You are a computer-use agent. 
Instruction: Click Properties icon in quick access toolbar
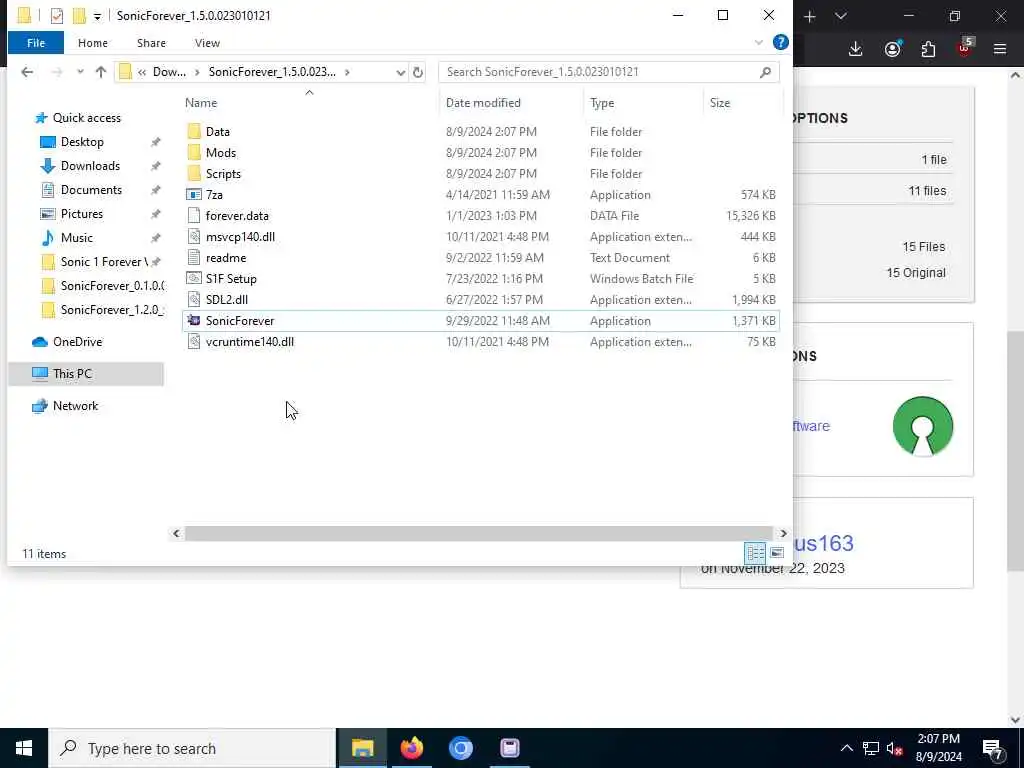pyautogui.click(x=57, y=16)
